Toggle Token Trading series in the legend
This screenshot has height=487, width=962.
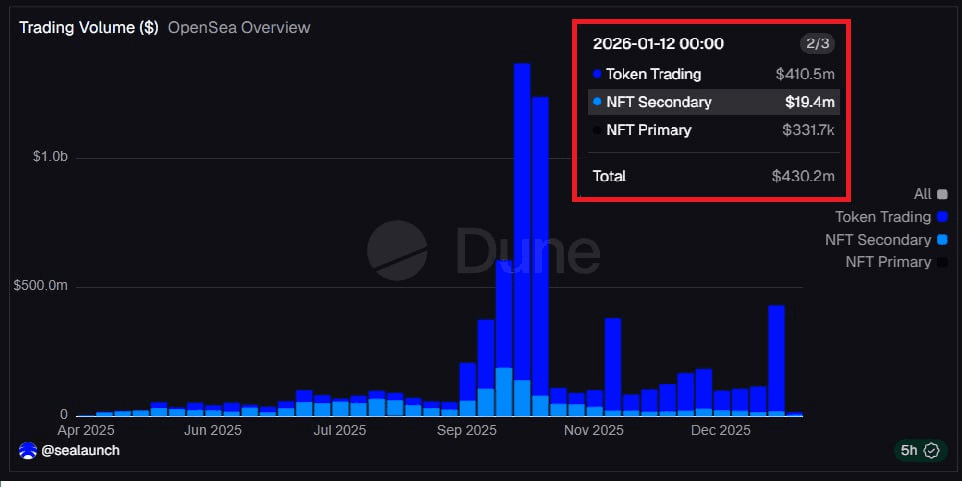[x=883, y=217]
